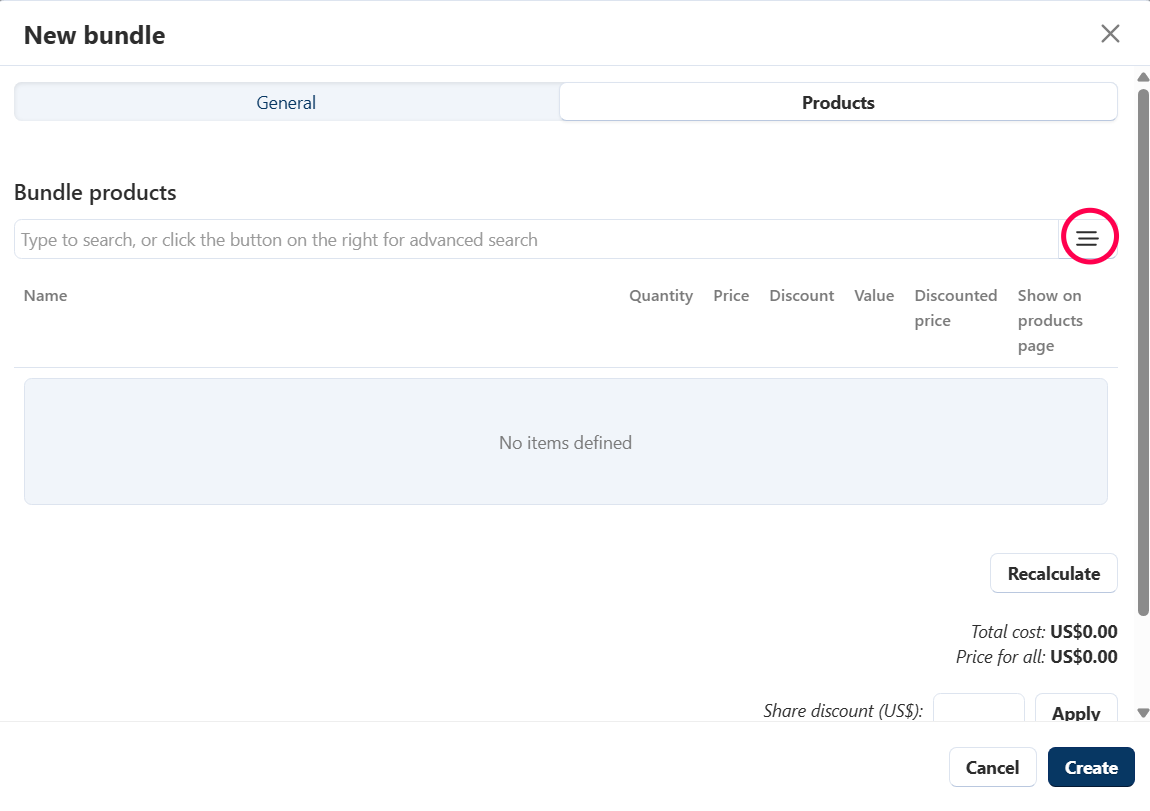Click the scrollbar up arrow
This screenshot has width=1150, height=811.
pos(1143,77)
